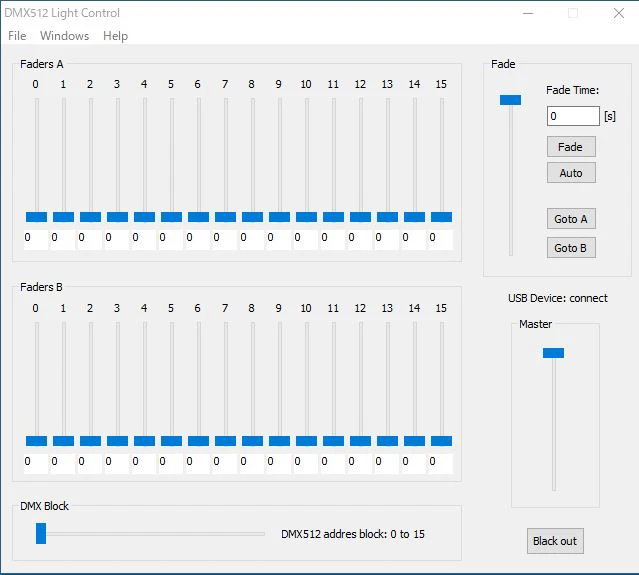The image size is (639, 575).
Task: Close the DMX512 Light Control window
Action: point(619,13)
